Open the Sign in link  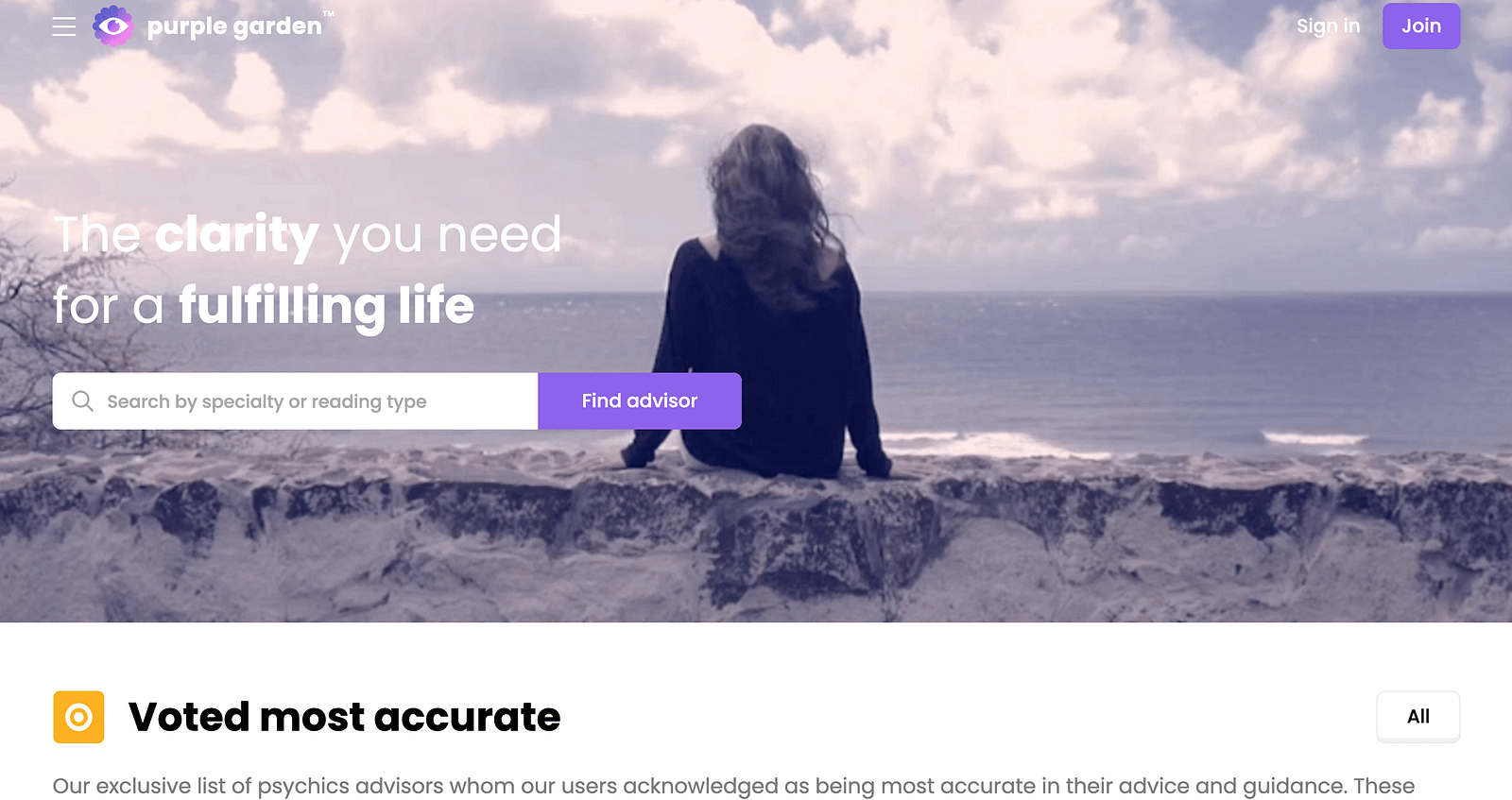tap(1328, 26)
